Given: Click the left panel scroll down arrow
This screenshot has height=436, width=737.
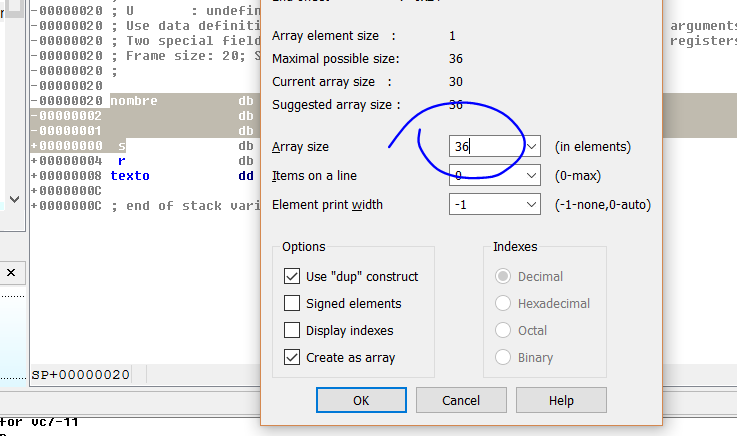Looking at the screenshot, I should (x=13, y=199).
